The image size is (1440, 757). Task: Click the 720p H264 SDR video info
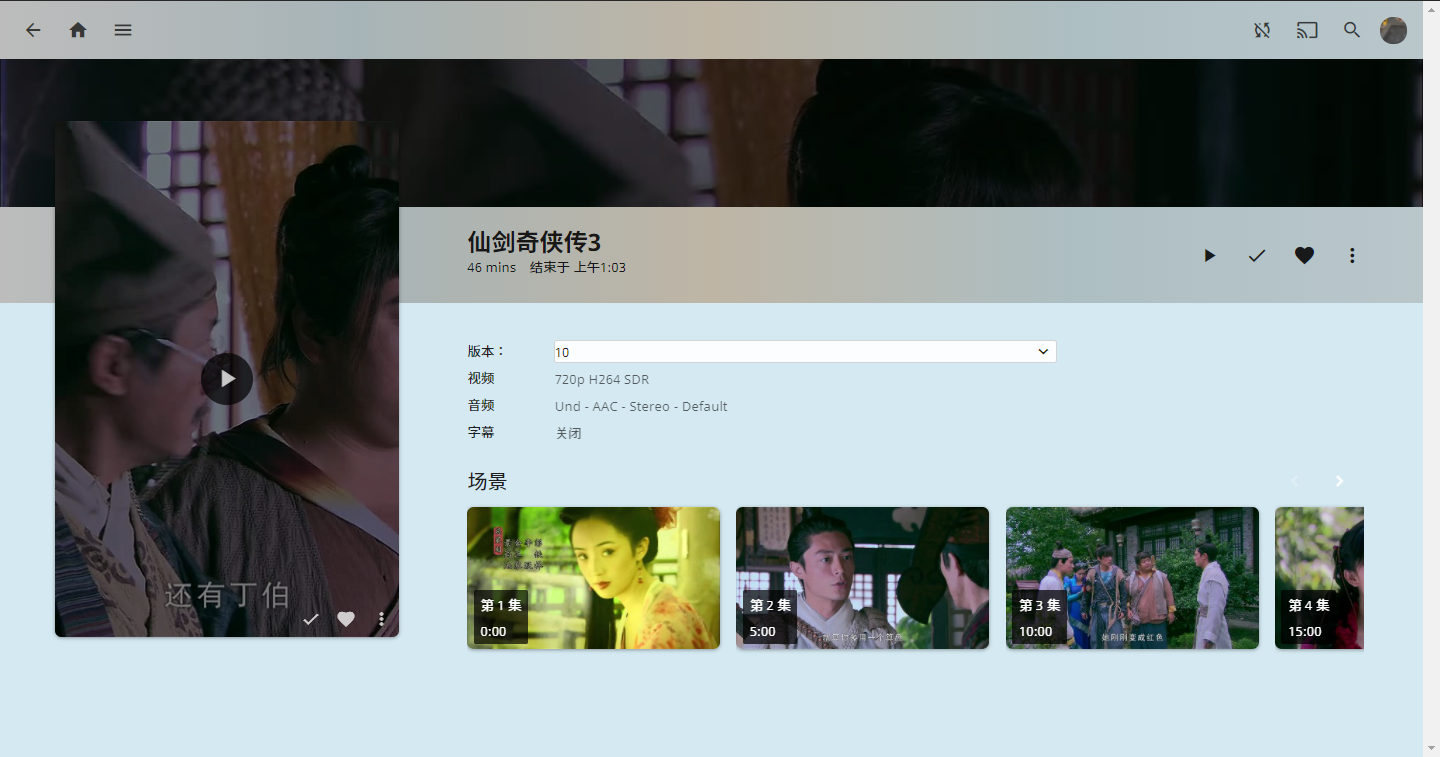pos(602,380)
